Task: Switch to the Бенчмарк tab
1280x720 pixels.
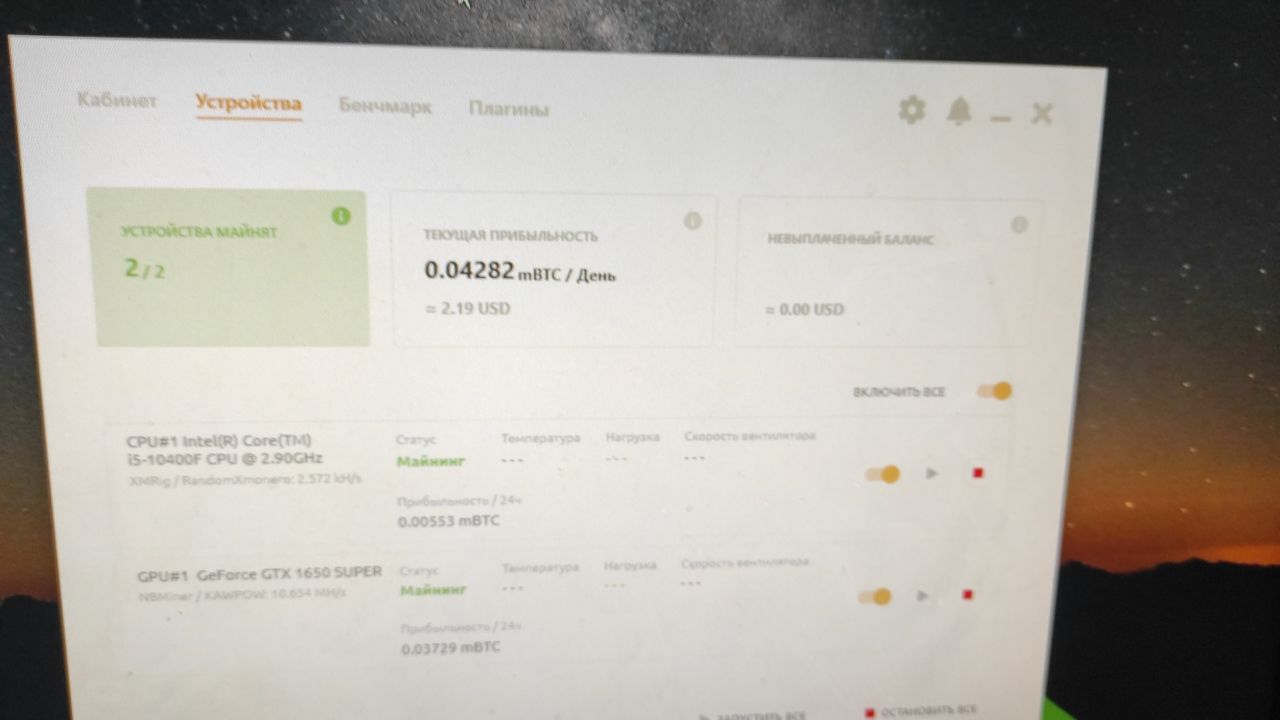Action: [385, 105]
